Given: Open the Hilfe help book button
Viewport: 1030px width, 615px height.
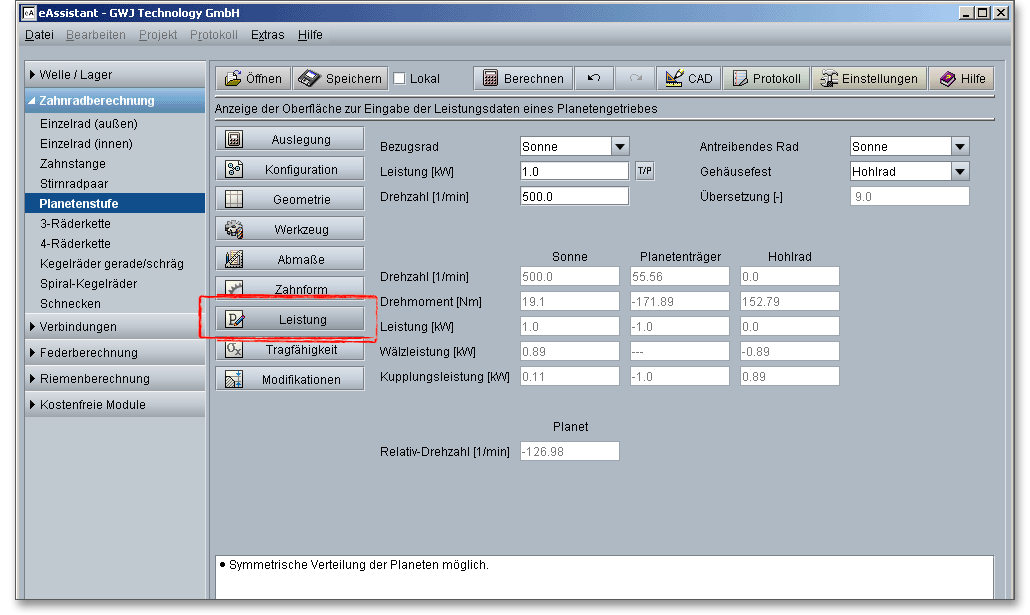Looking at the screenshot, I should (x=961, y=79).
